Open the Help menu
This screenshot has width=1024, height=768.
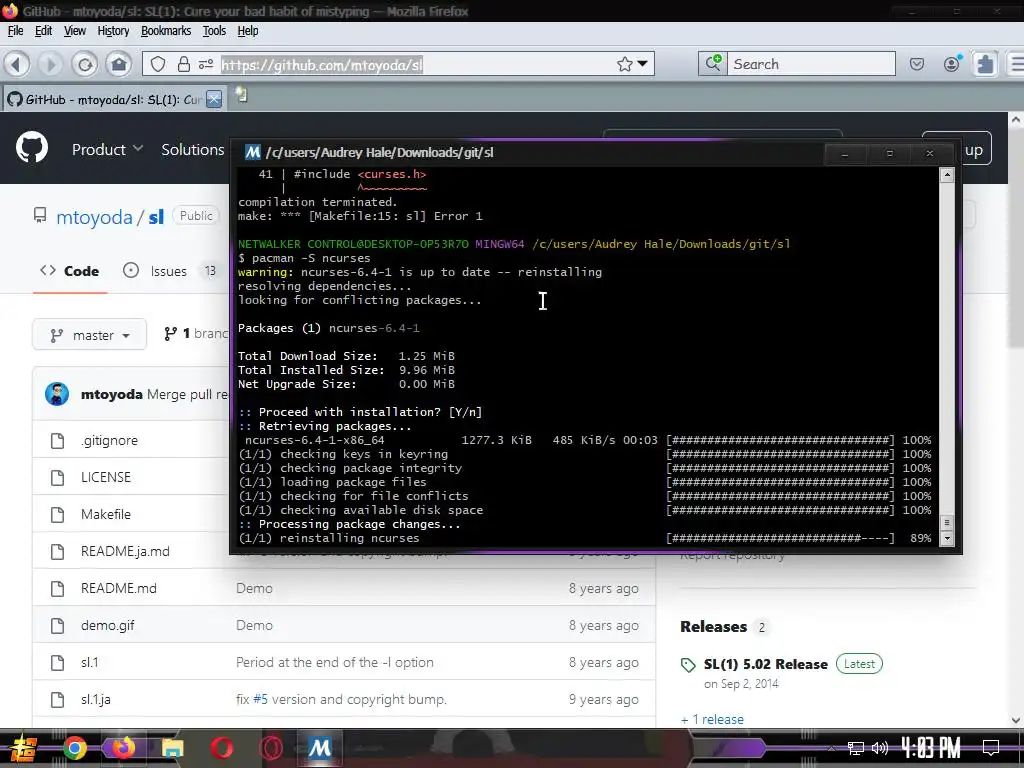(x=248, y=31)
